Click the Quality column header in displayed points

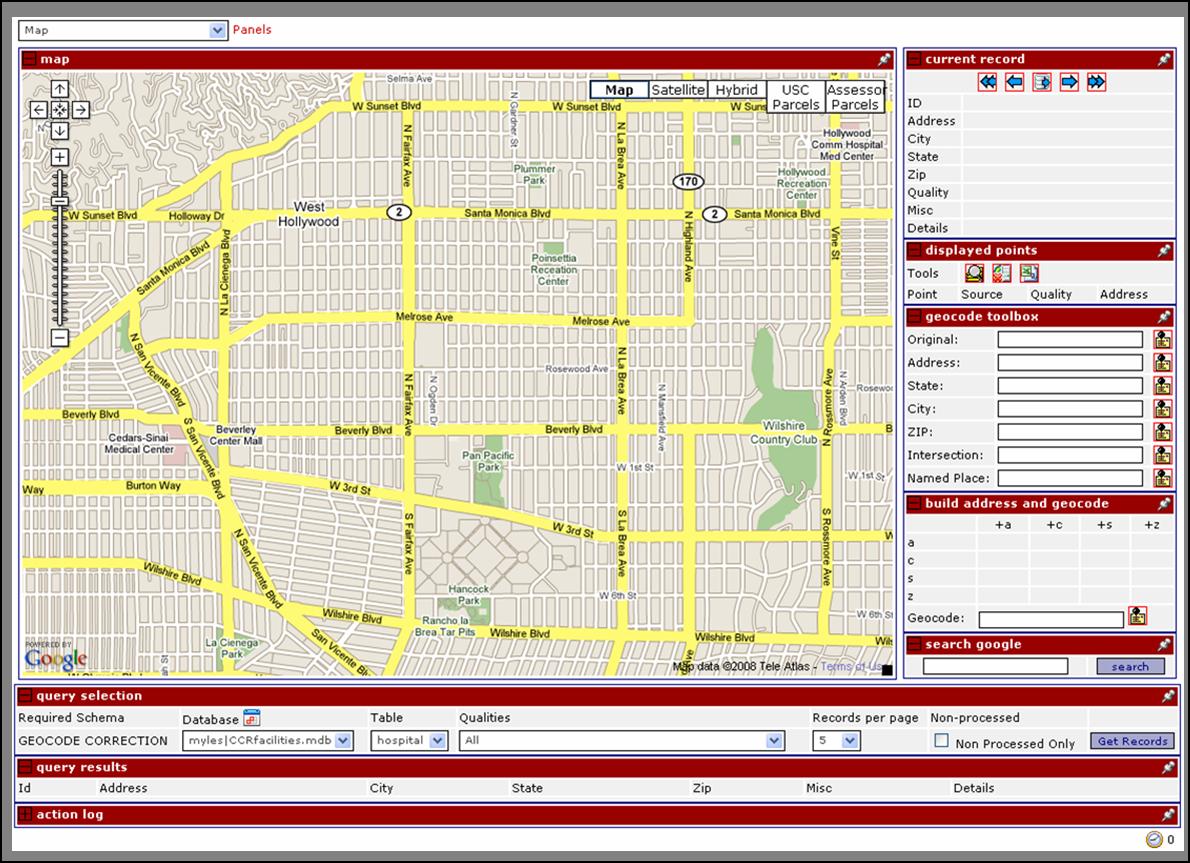(1050, 294)
